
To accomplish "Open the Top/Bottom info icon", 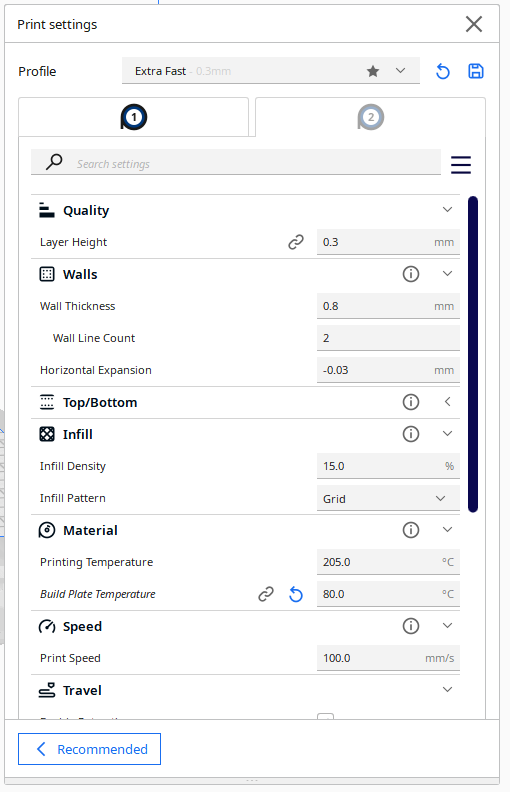I will pyautogui.click(x=411, y=402).
